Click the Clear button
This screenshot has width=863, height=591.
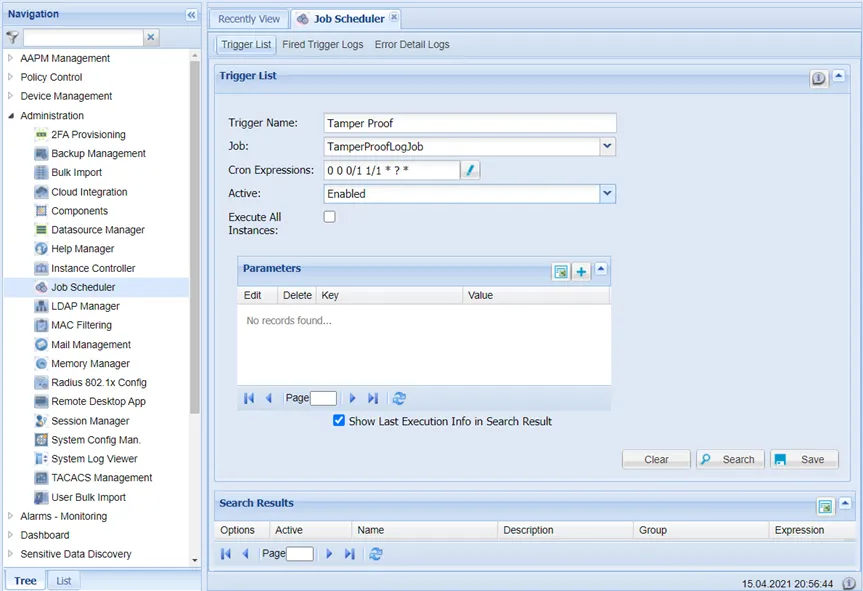656,459
